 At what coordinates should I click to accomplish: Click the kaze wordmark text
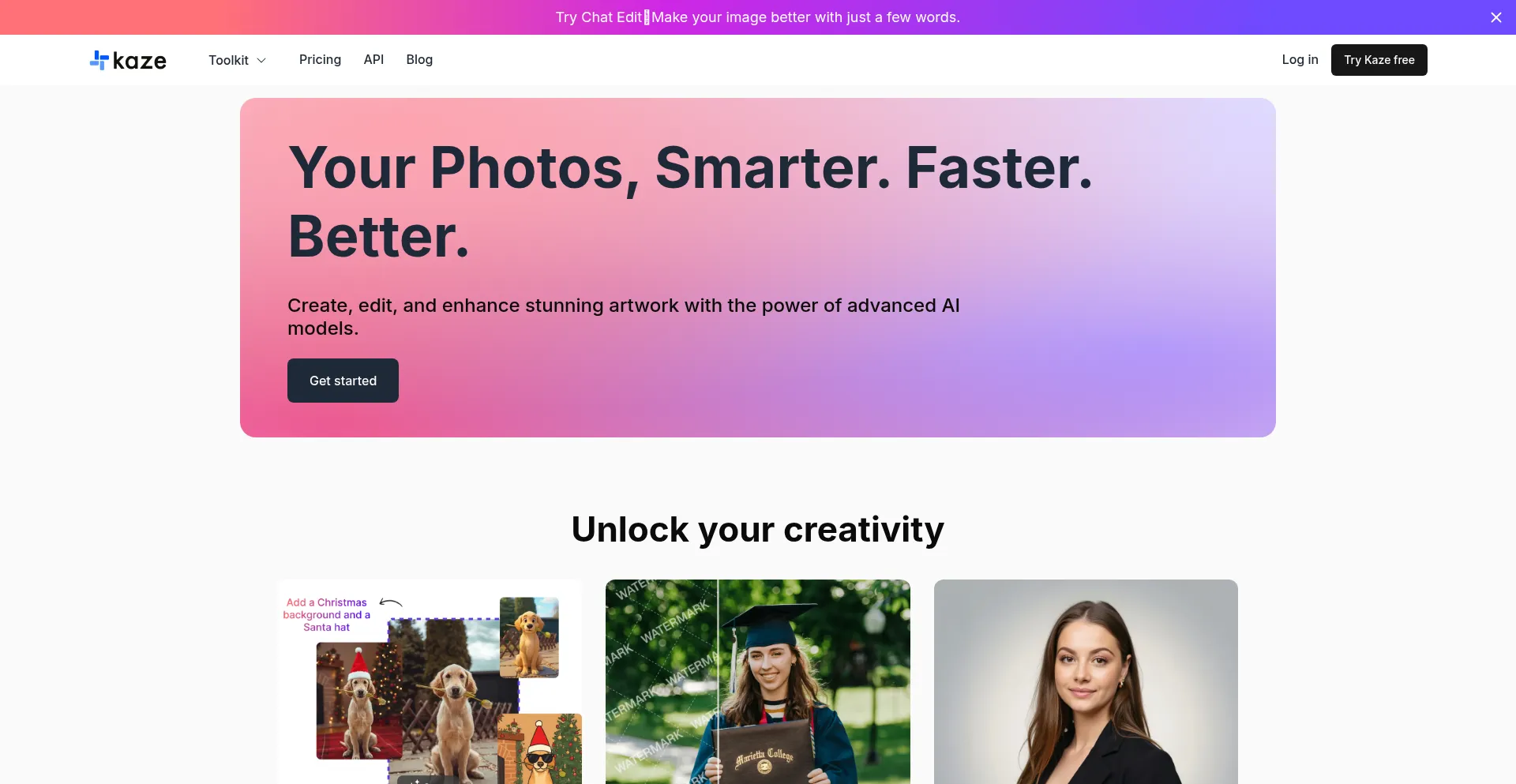pos(140,61)
